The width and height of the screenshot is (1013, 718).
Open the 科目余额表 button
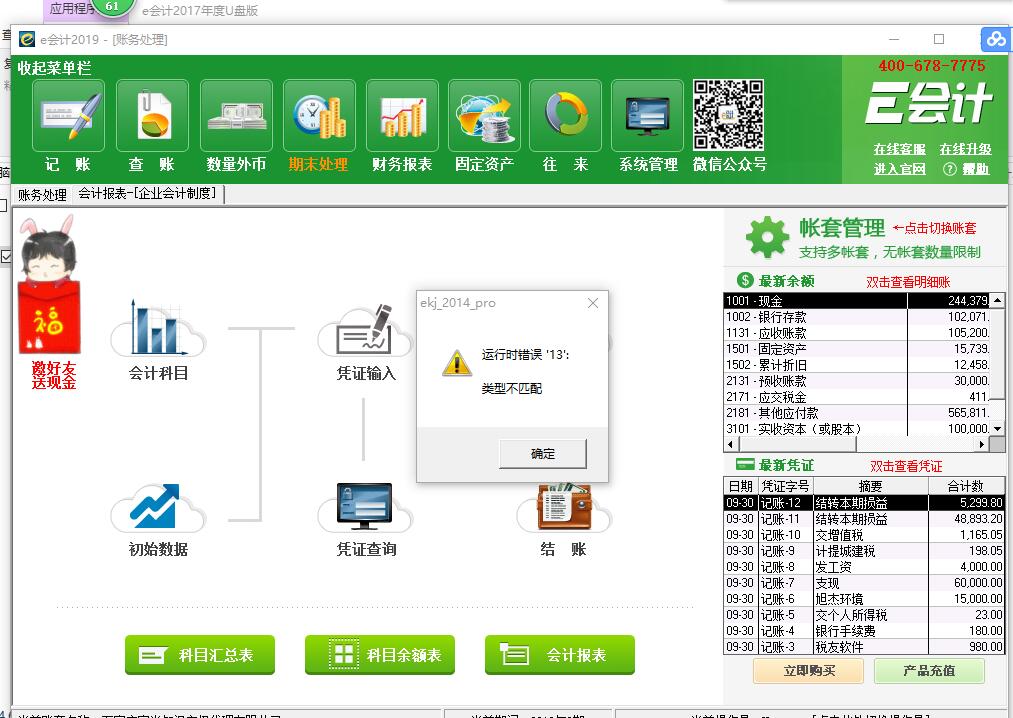click(x=380, y=655)
